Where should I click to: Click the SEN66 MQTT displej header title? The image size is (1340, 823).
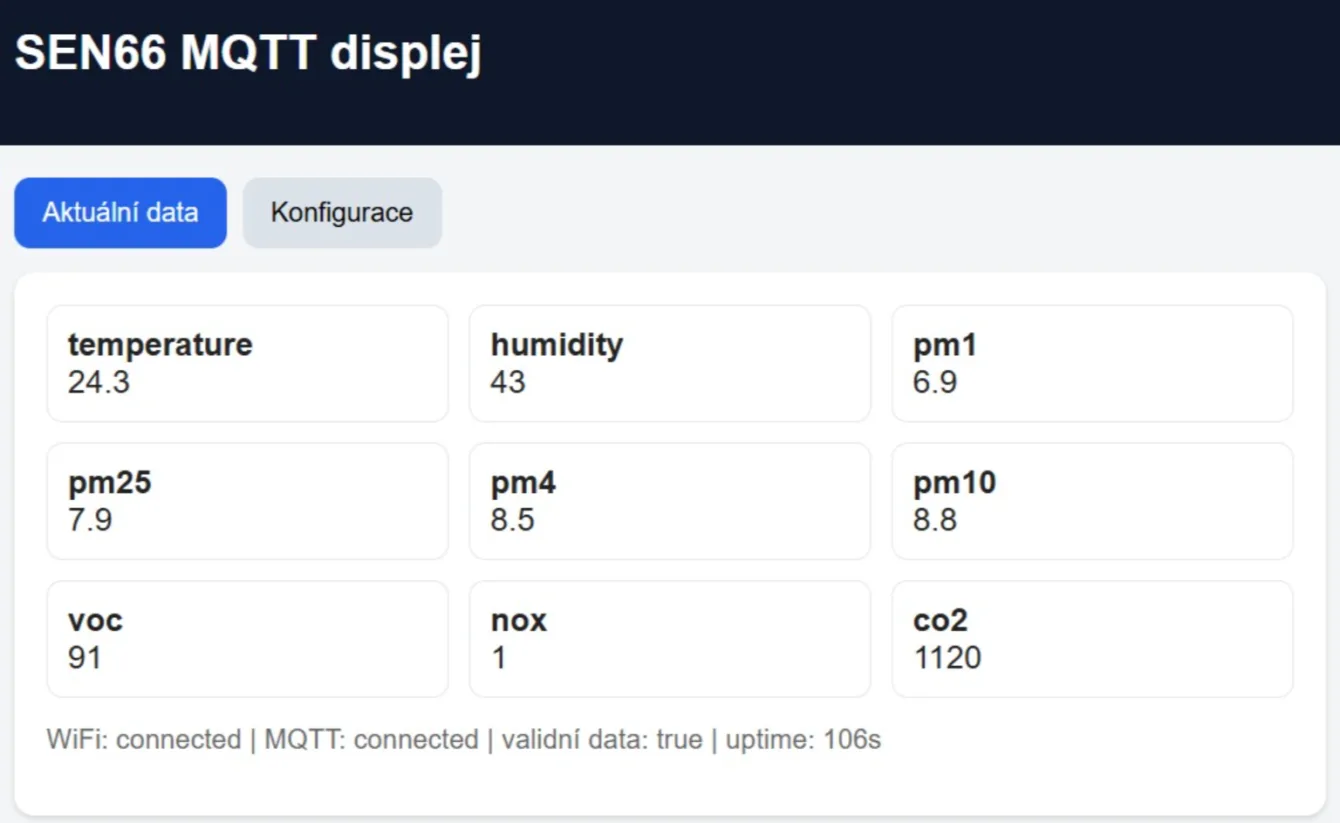247,57
